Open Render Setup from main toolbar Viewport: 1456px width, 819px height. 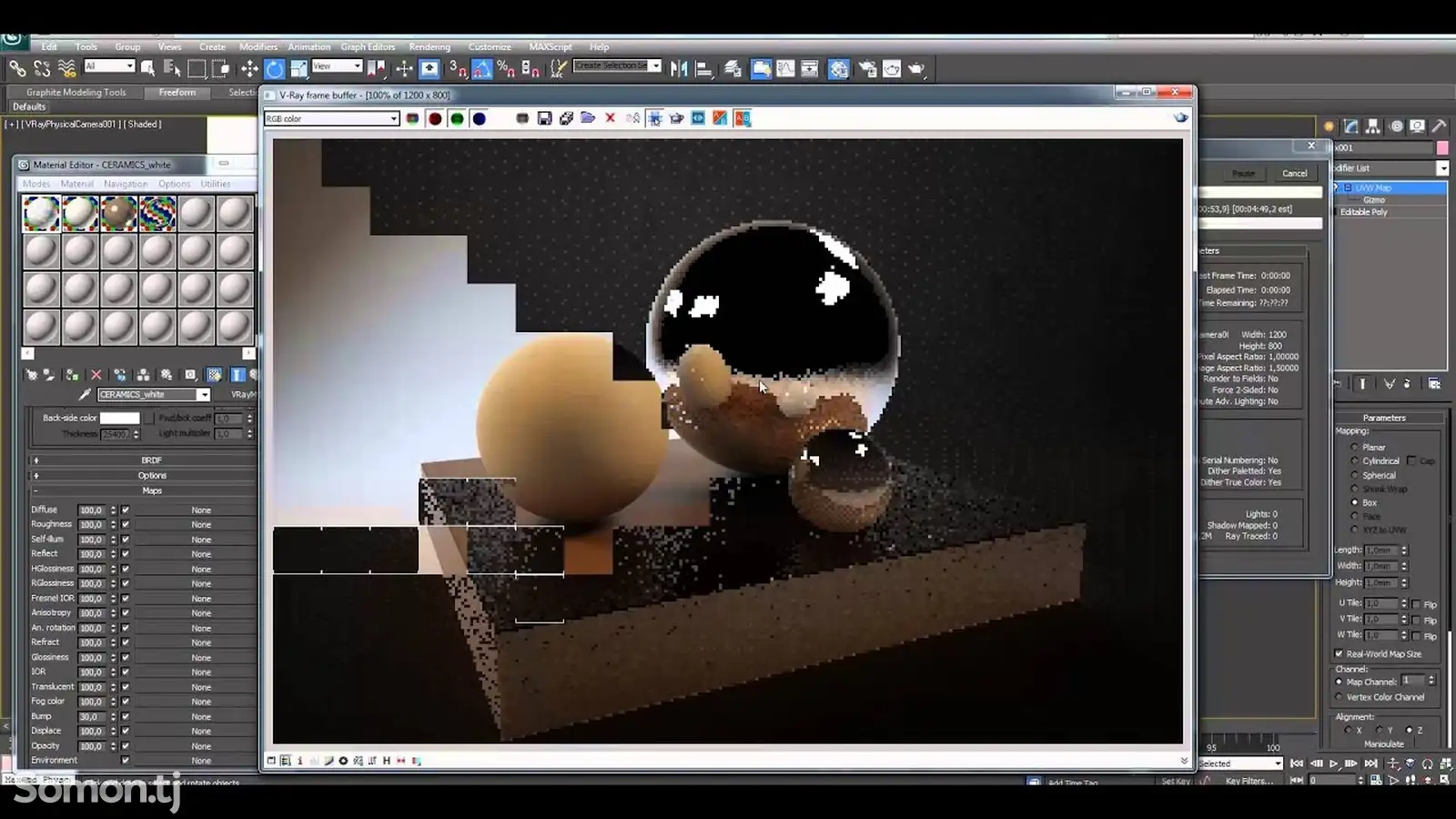[x=867, y=69]
